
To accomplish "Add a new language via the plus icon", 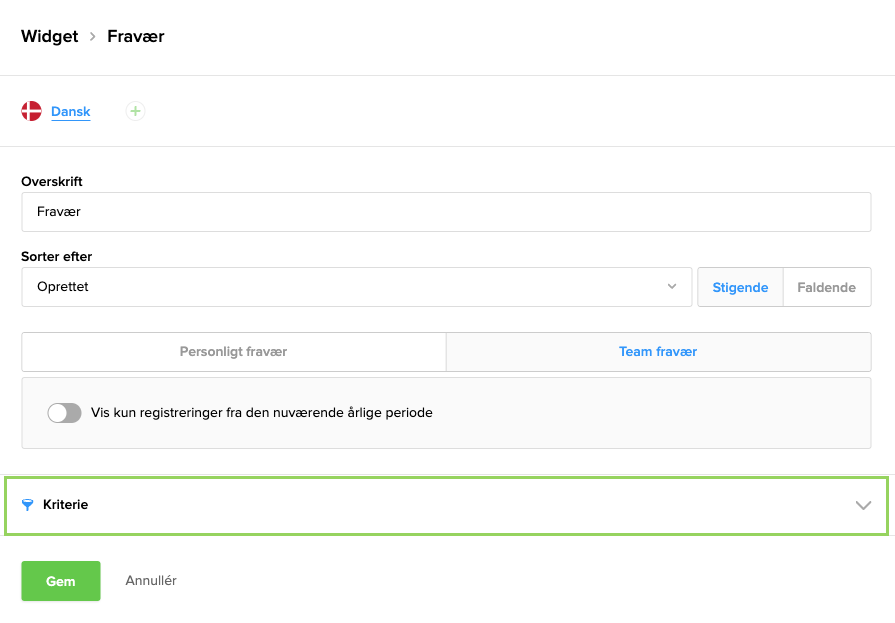I will click(x=135, y=111).
